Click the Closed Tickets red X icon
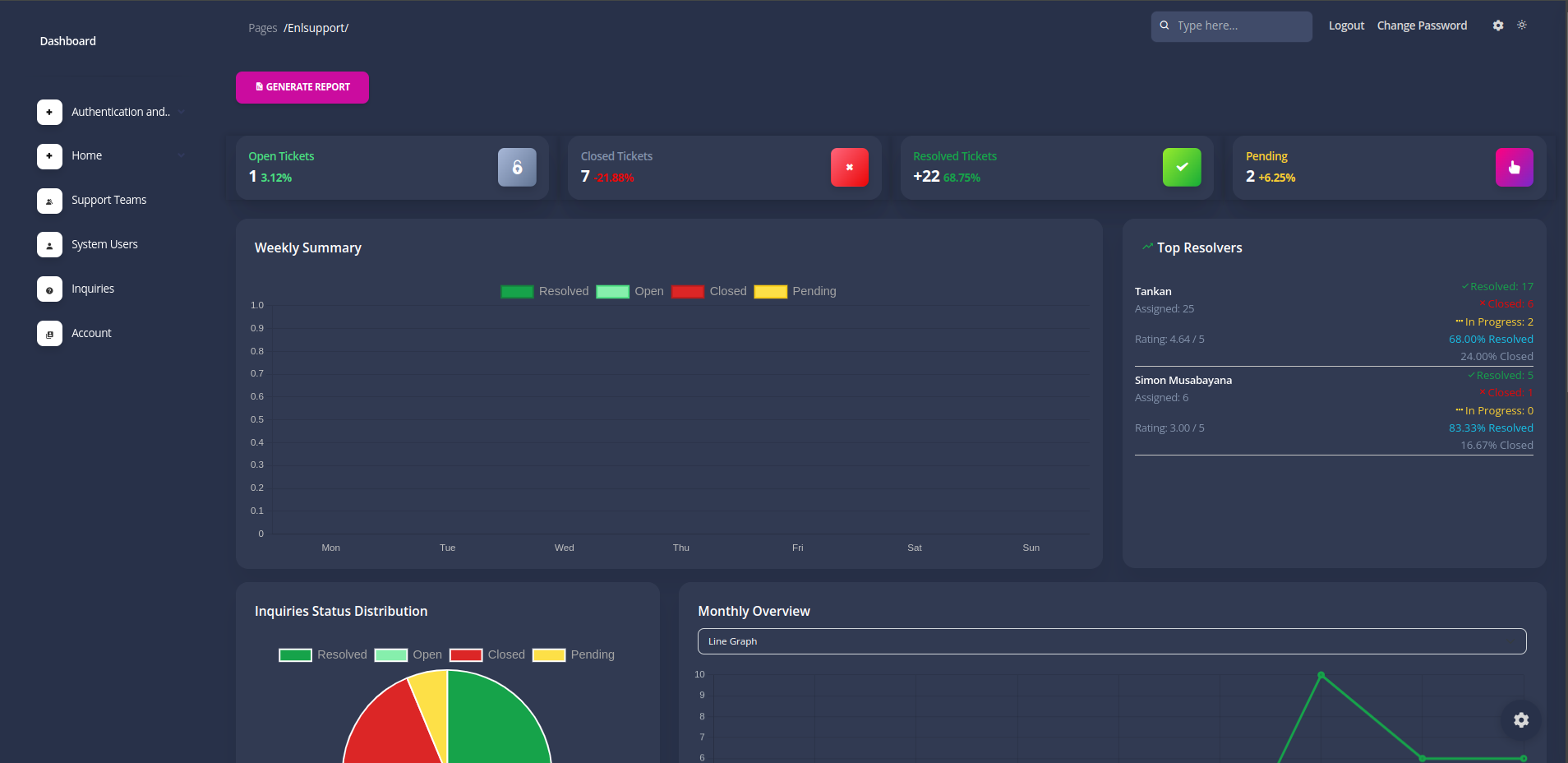The image size is (1568, 763). 849,168
